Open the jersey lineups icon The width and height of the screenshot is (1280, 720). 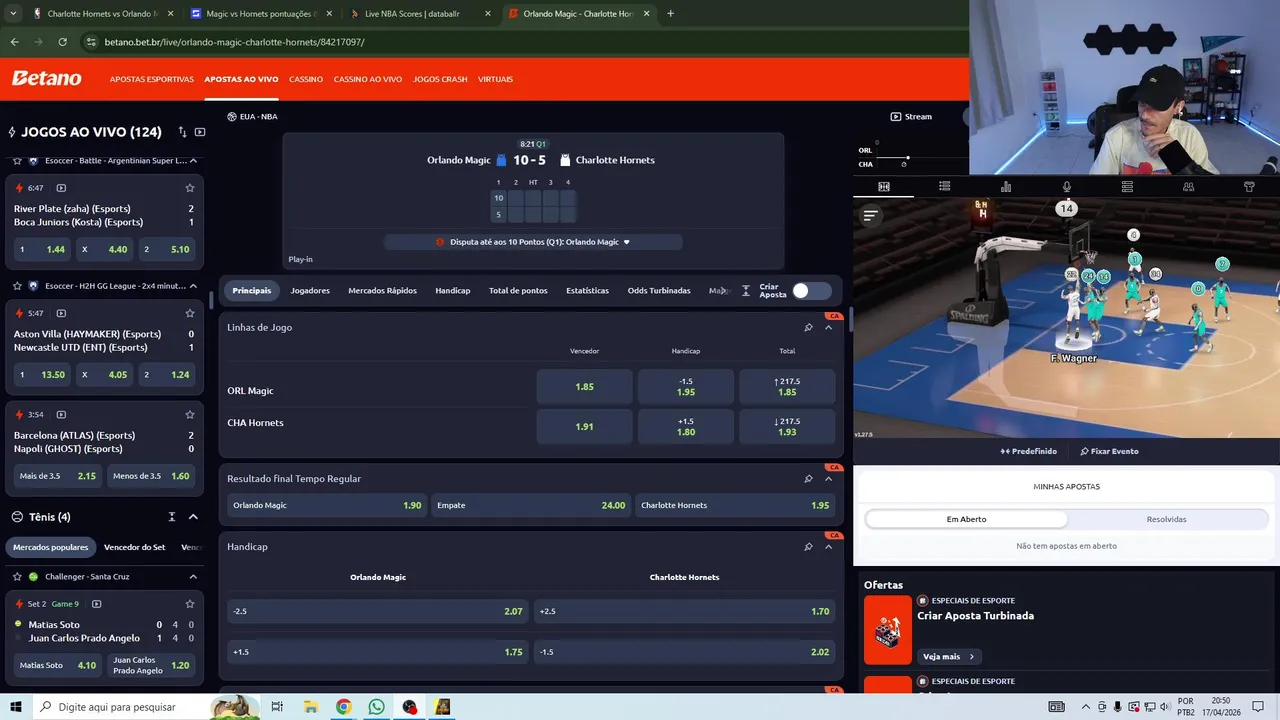[x=1249, y=187]
